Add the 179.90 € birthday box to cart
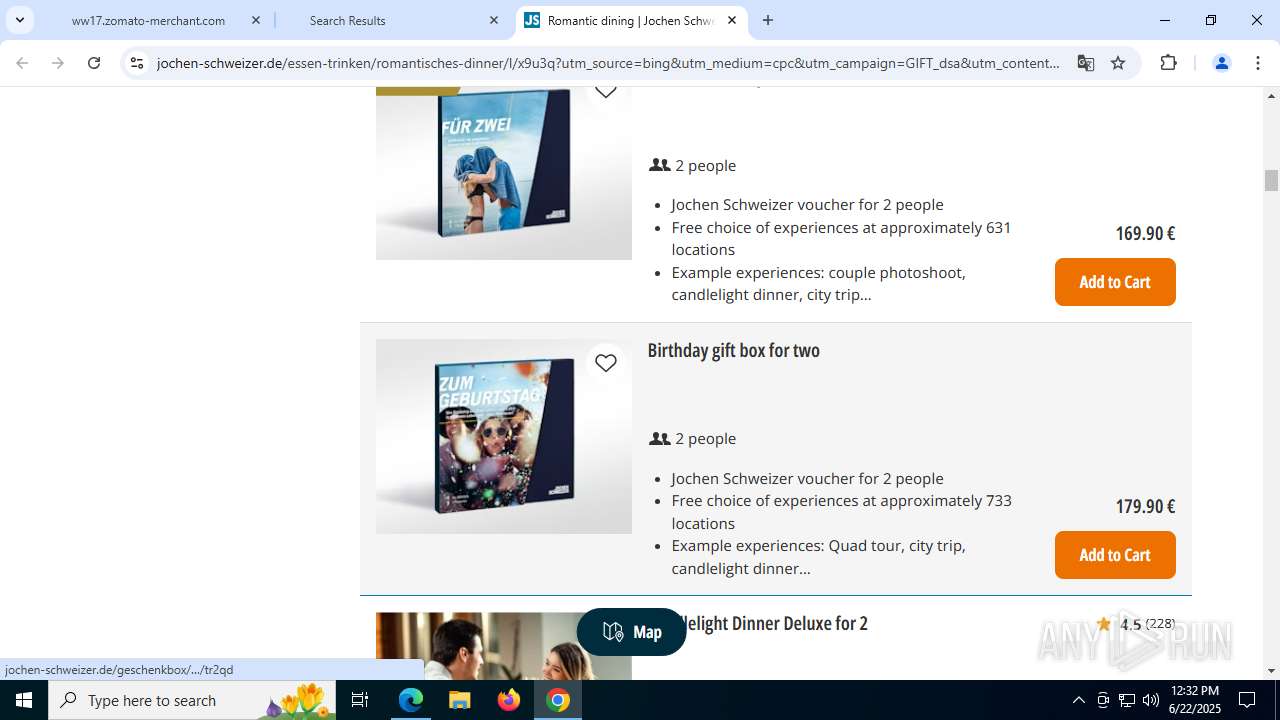The image size is (1280, 720). (x=1115, y=555)
